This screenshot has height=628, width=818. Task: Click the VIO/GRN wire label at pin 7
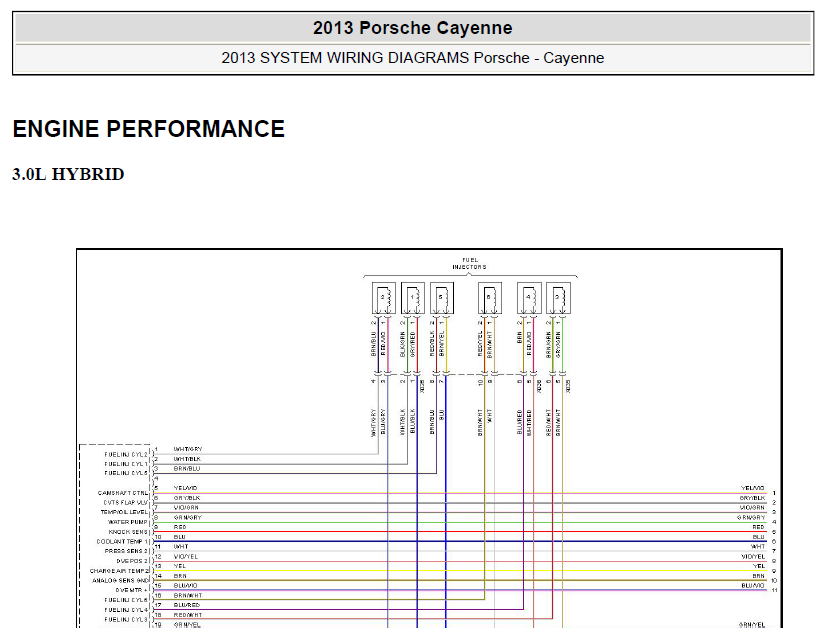pyautogui.click(x=186, y=508)
